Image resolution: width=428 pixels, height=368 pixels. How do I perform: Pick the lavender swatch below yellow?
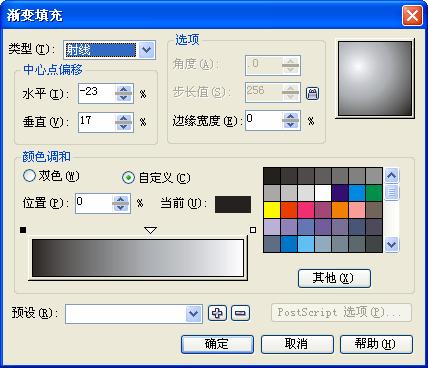[272, 227]
